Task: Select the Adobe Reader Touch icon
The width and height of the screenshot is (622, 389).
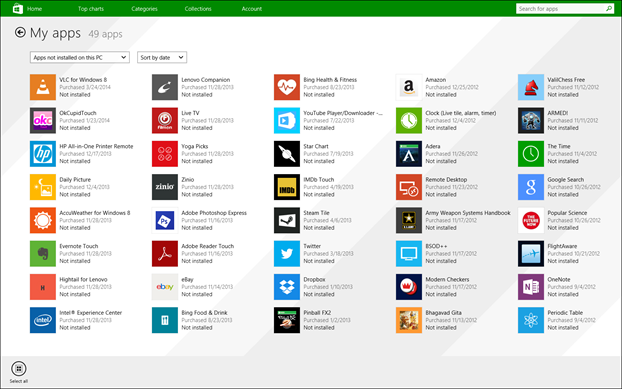Action: [165, 254]
